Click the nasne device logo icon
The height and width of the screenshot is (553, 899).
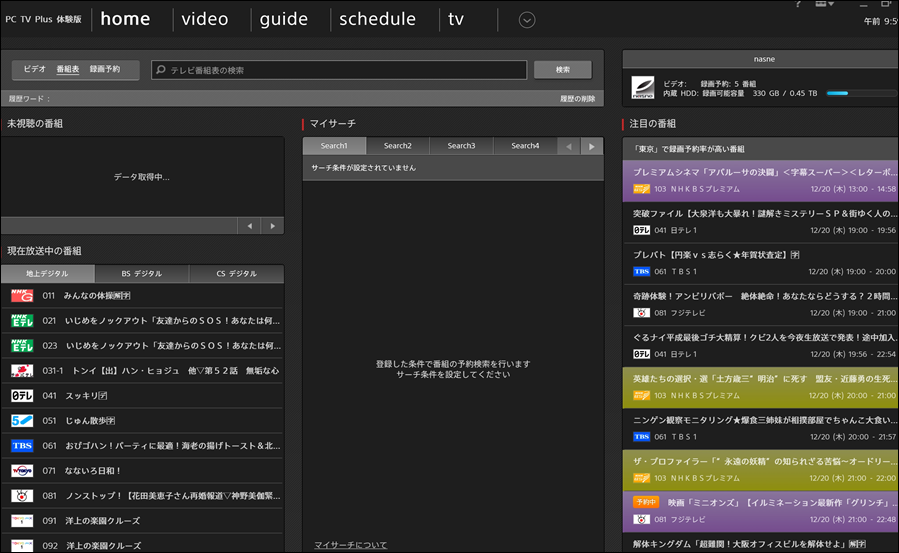(643, 88)
